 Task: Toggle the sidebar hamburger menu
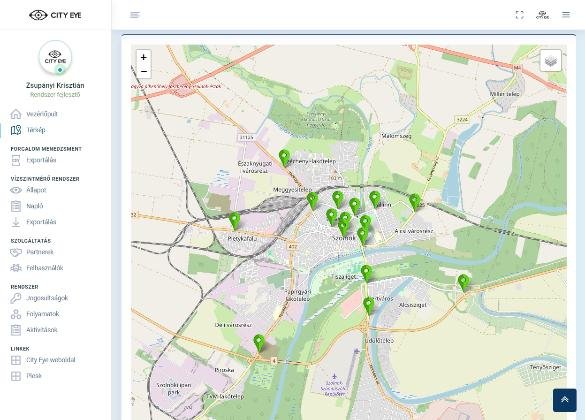coord(135,15)
